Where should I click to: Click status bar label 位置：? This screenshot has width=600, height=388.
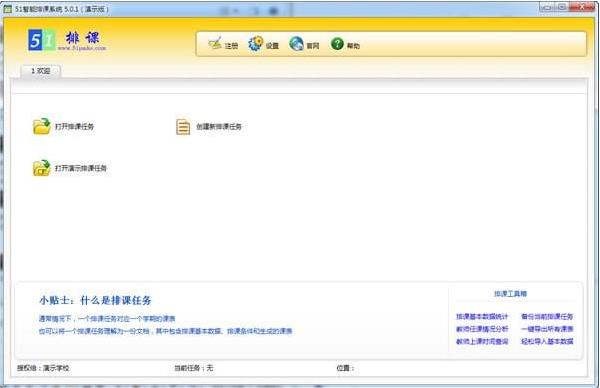[x=345, y=368]
